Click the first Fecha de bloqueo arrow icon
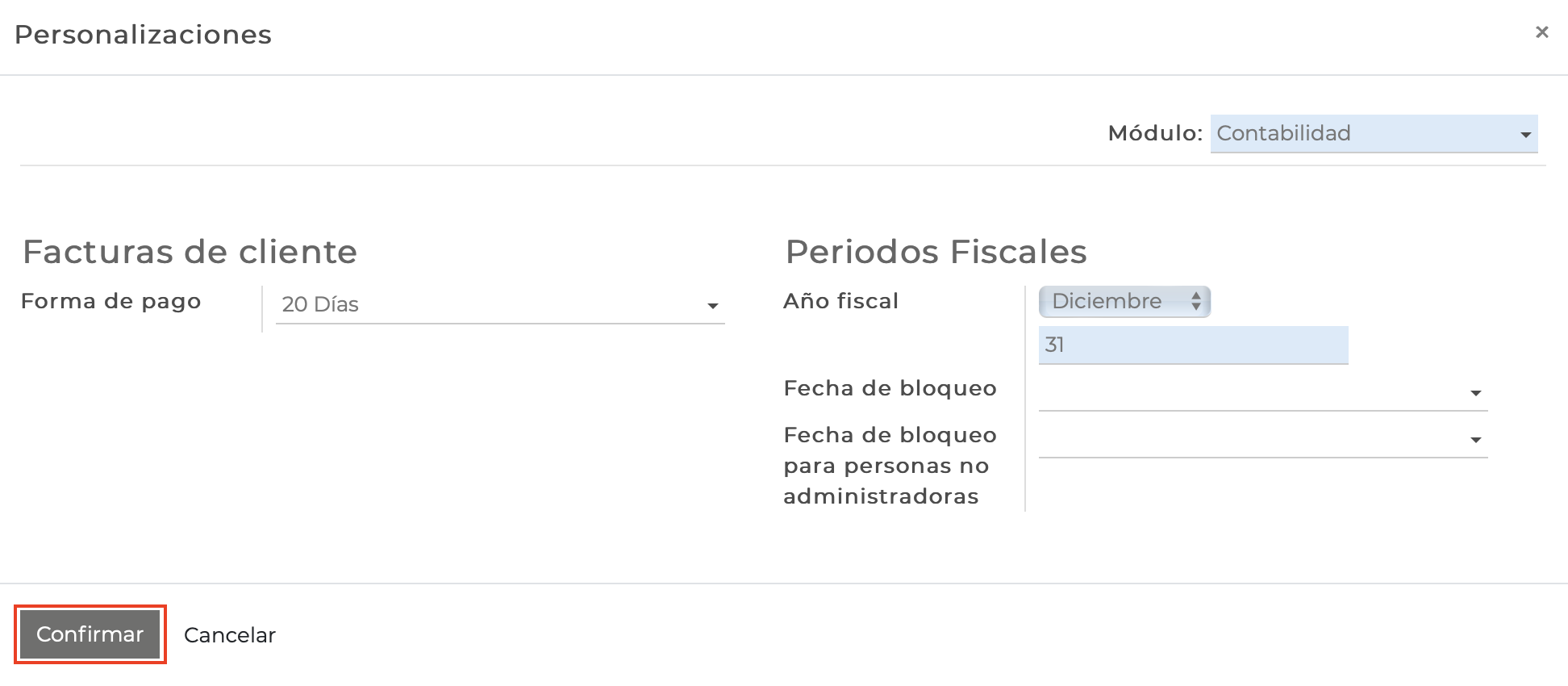 pyautogui.click(x=1475, y=393)
